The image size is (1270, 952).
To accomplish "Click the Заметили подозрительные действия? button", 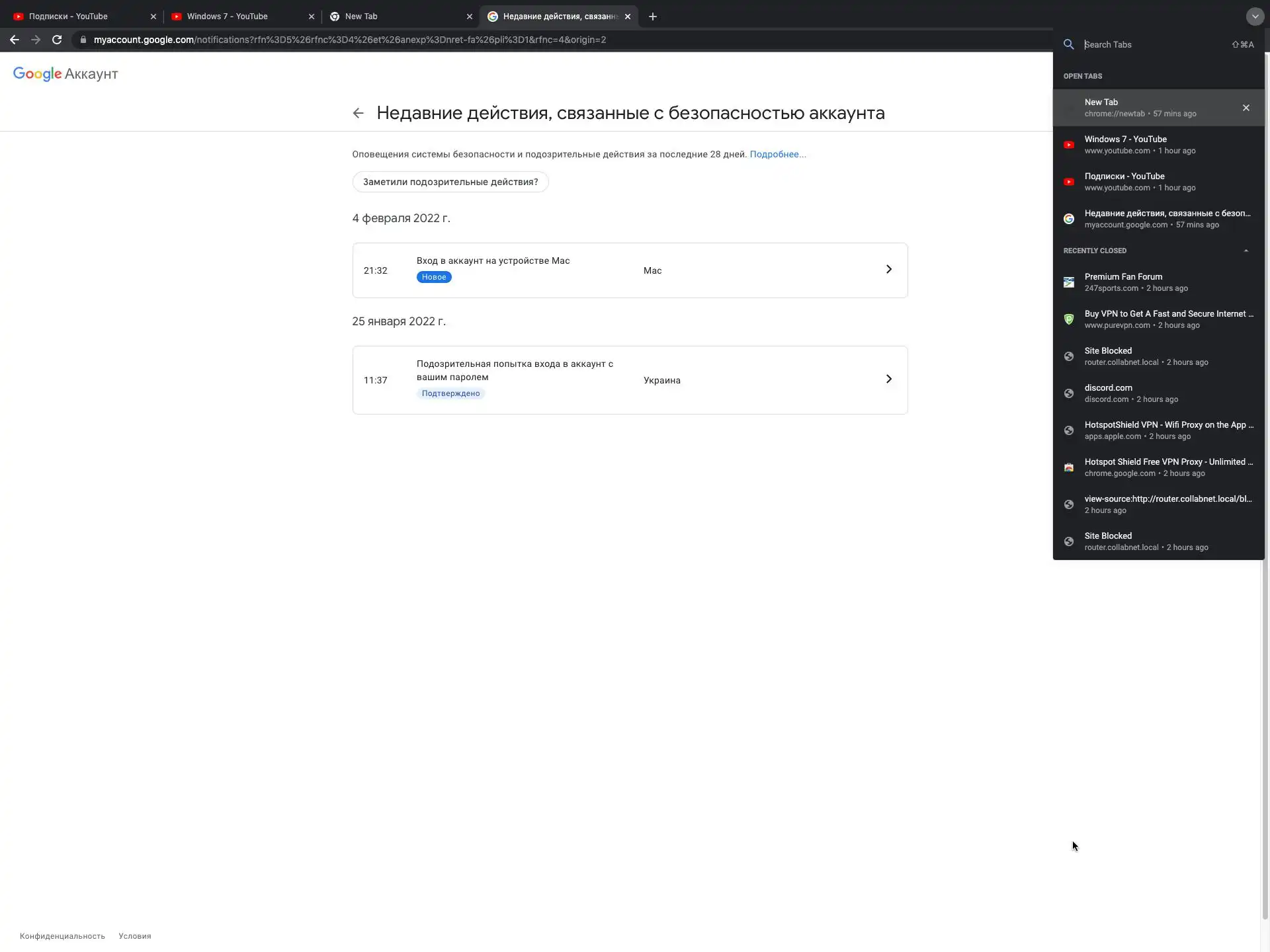I will 450,182.
